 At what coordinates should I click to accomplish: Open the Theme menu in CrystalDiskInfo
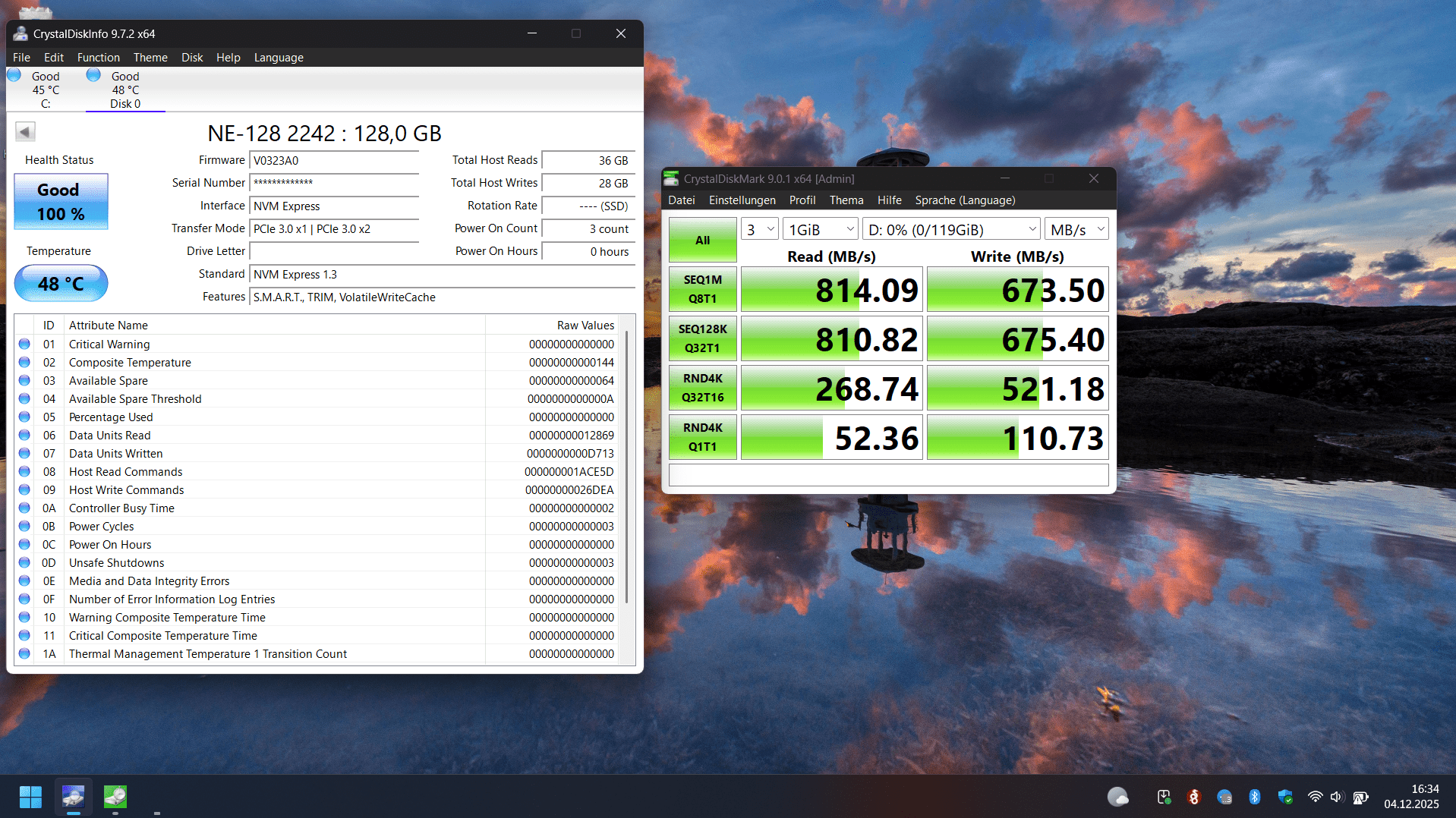click(150, 58)
